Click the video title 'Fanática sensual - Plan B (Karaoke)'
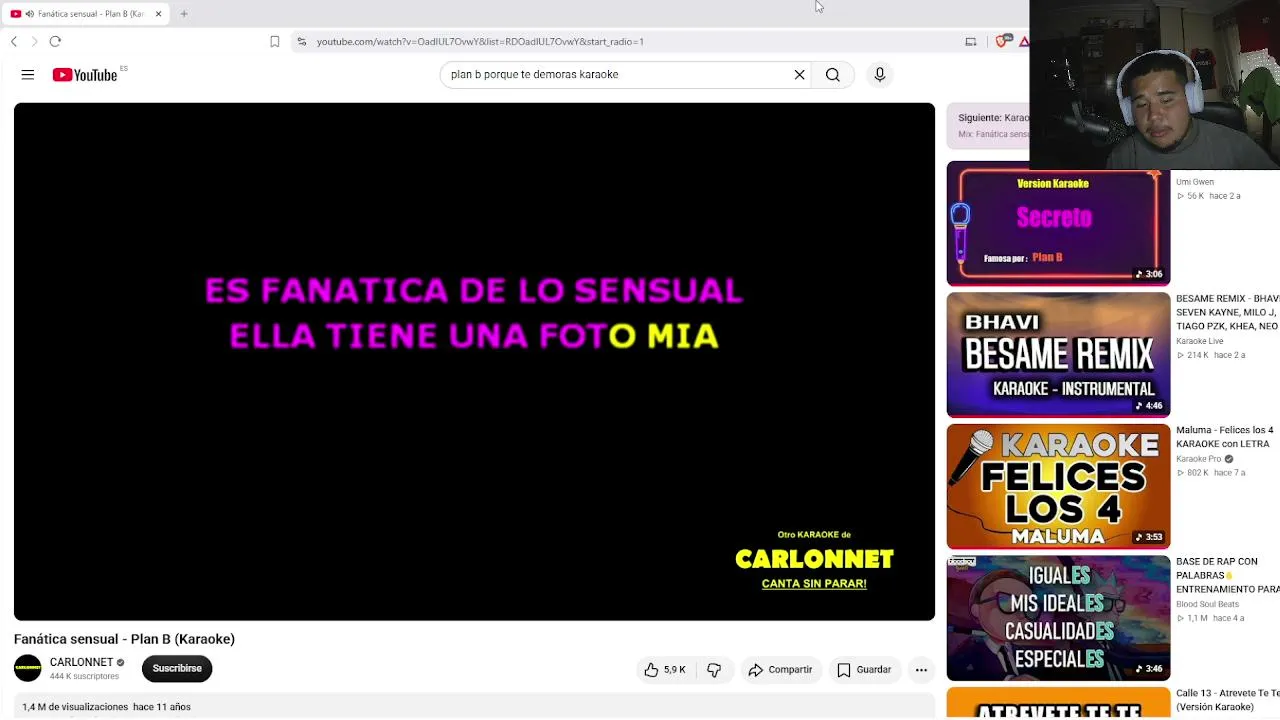The width and height of the screenshot is (1280, 720). 124,639
